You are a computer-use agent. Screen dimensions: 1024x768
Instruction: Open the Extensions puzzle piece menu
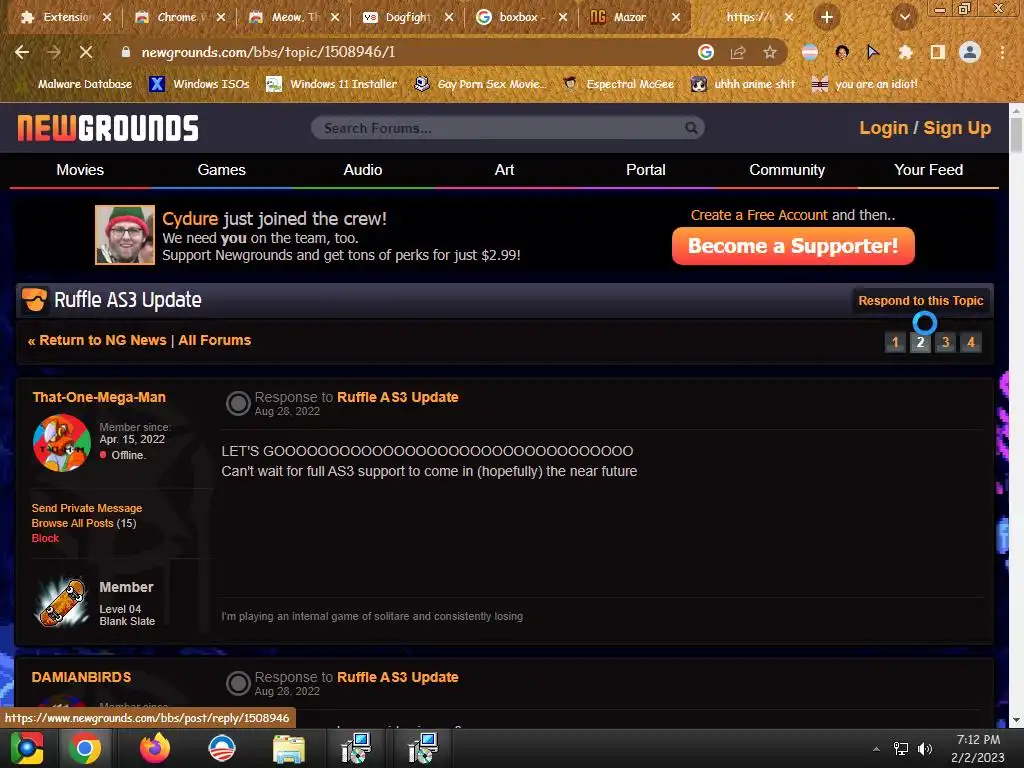[x=905, y=52]
